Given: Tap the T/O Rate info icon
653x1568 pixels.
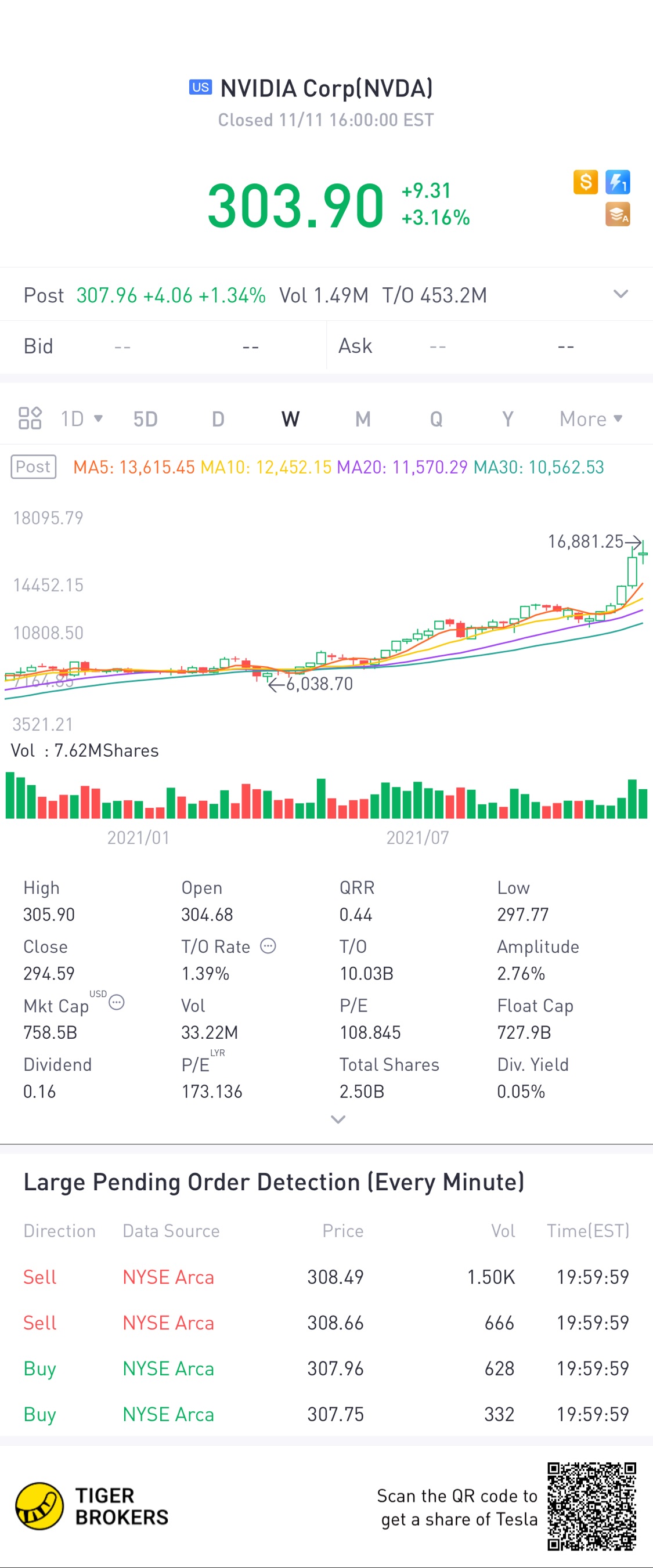Looking at the screenshot, I should [x=268, y=946].
